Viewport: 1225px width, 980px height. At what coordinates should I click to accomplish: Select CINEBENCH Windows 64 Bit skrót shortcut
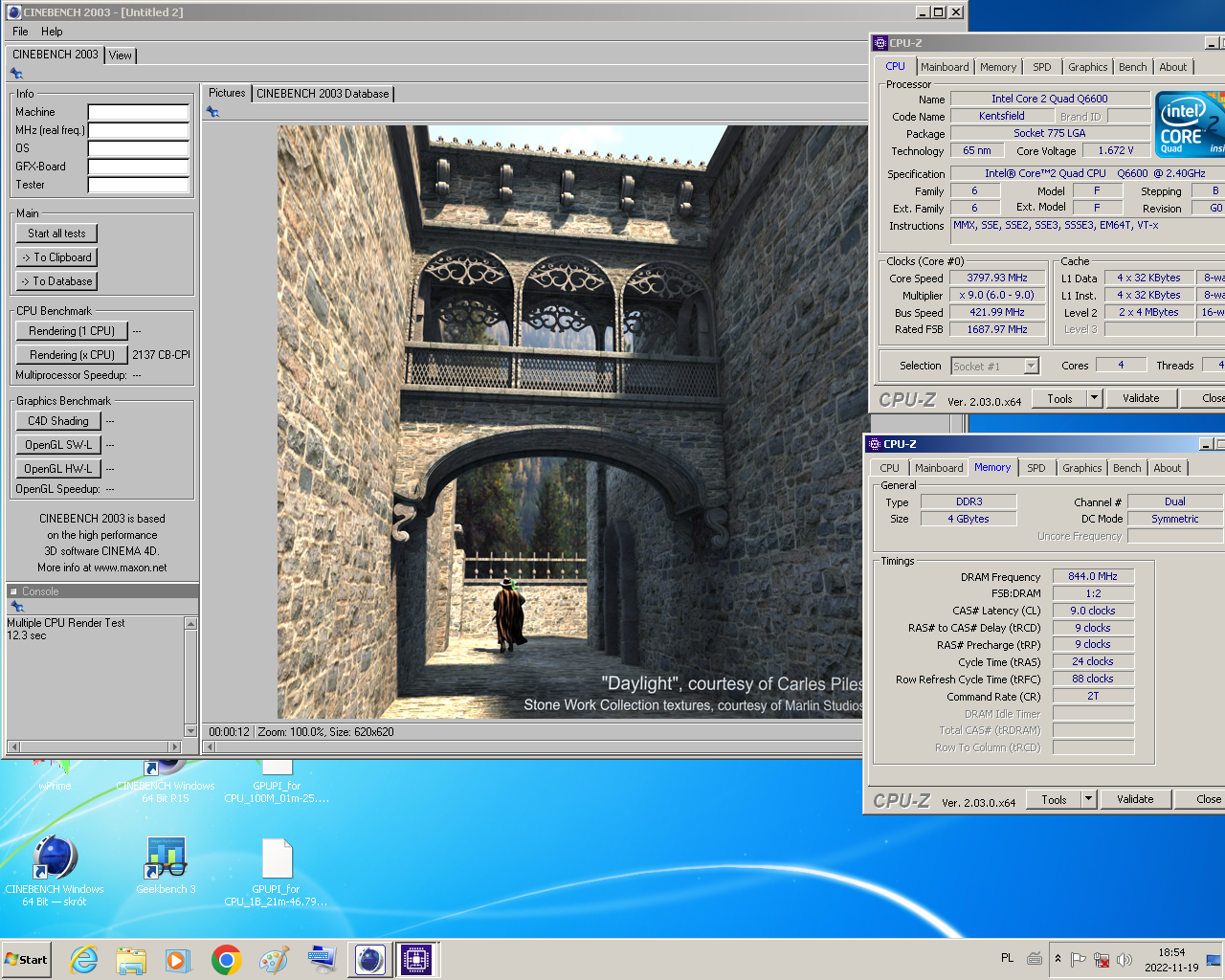tap(55, 870)
